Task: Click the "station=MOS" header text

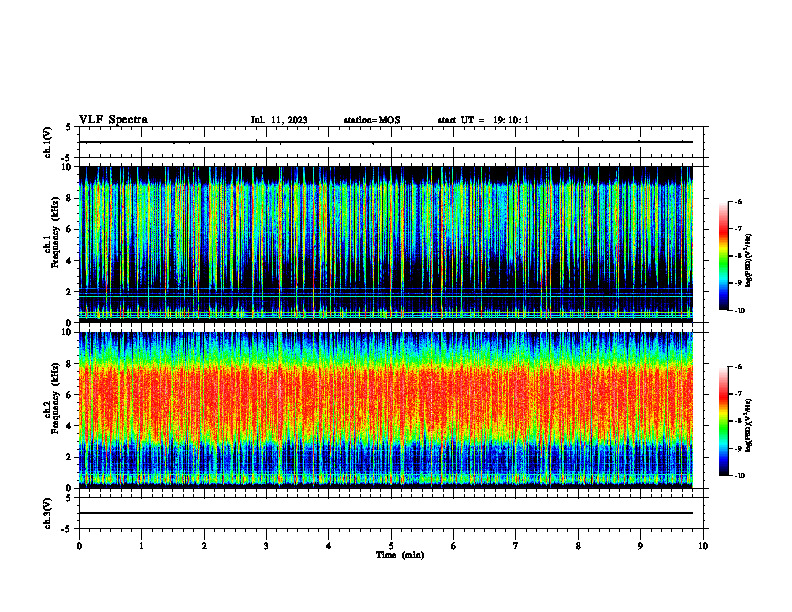Action: (x=372, y=120)
